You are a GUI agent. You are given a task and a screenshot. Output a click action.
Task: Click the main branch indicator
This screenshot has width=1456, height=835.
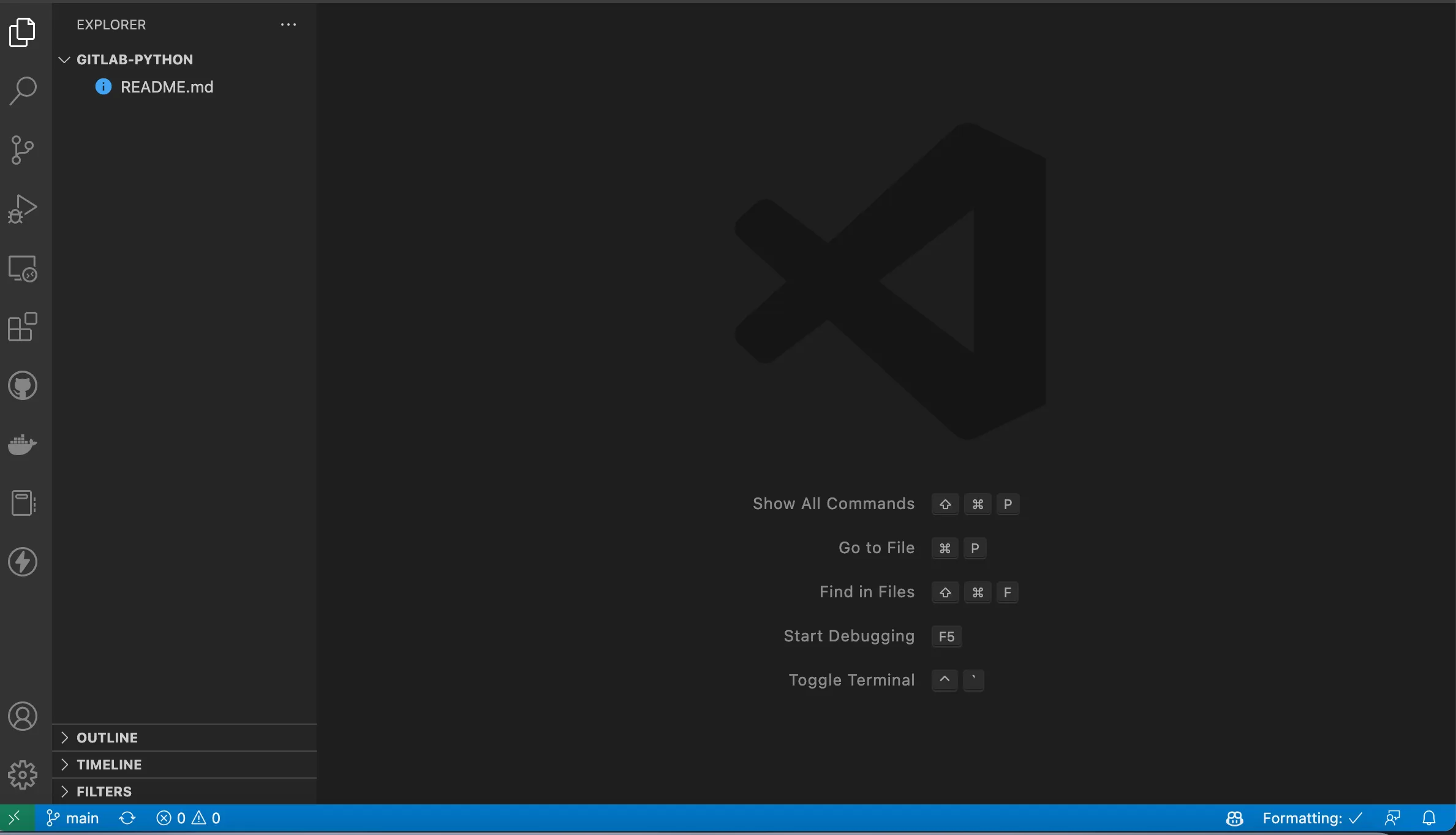tap(72, 818)
